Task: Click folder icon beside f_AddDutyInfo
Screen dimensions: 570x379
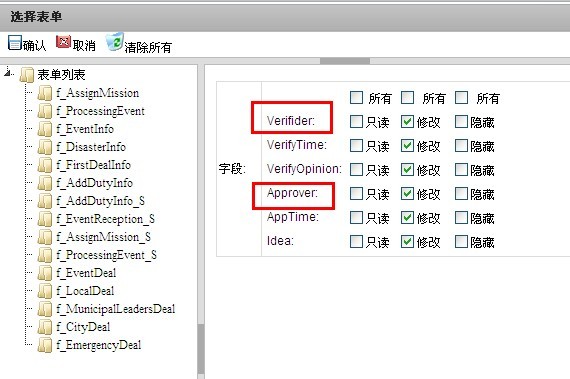Action: tap(45, 183)
